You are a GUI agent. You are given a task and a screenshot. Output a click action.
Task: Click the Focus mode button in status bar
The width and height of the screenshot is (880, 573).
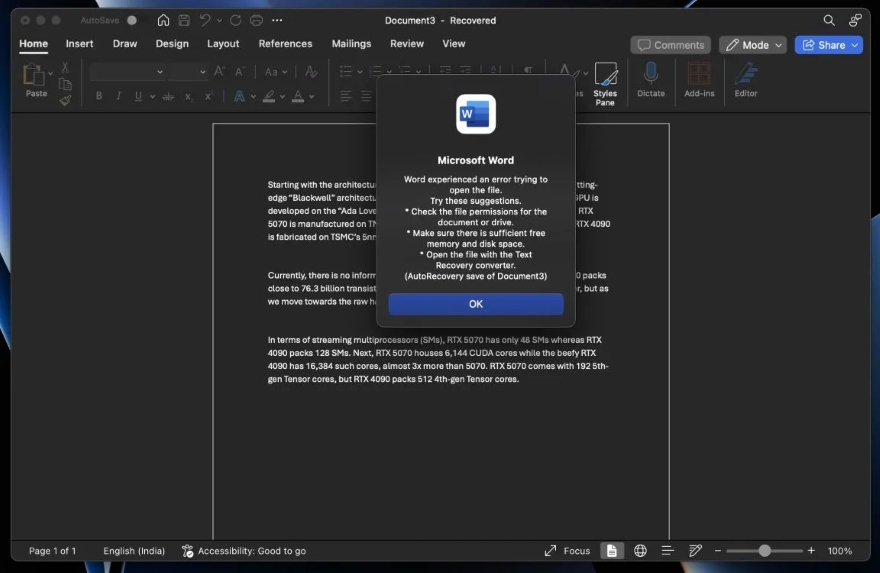567,551
